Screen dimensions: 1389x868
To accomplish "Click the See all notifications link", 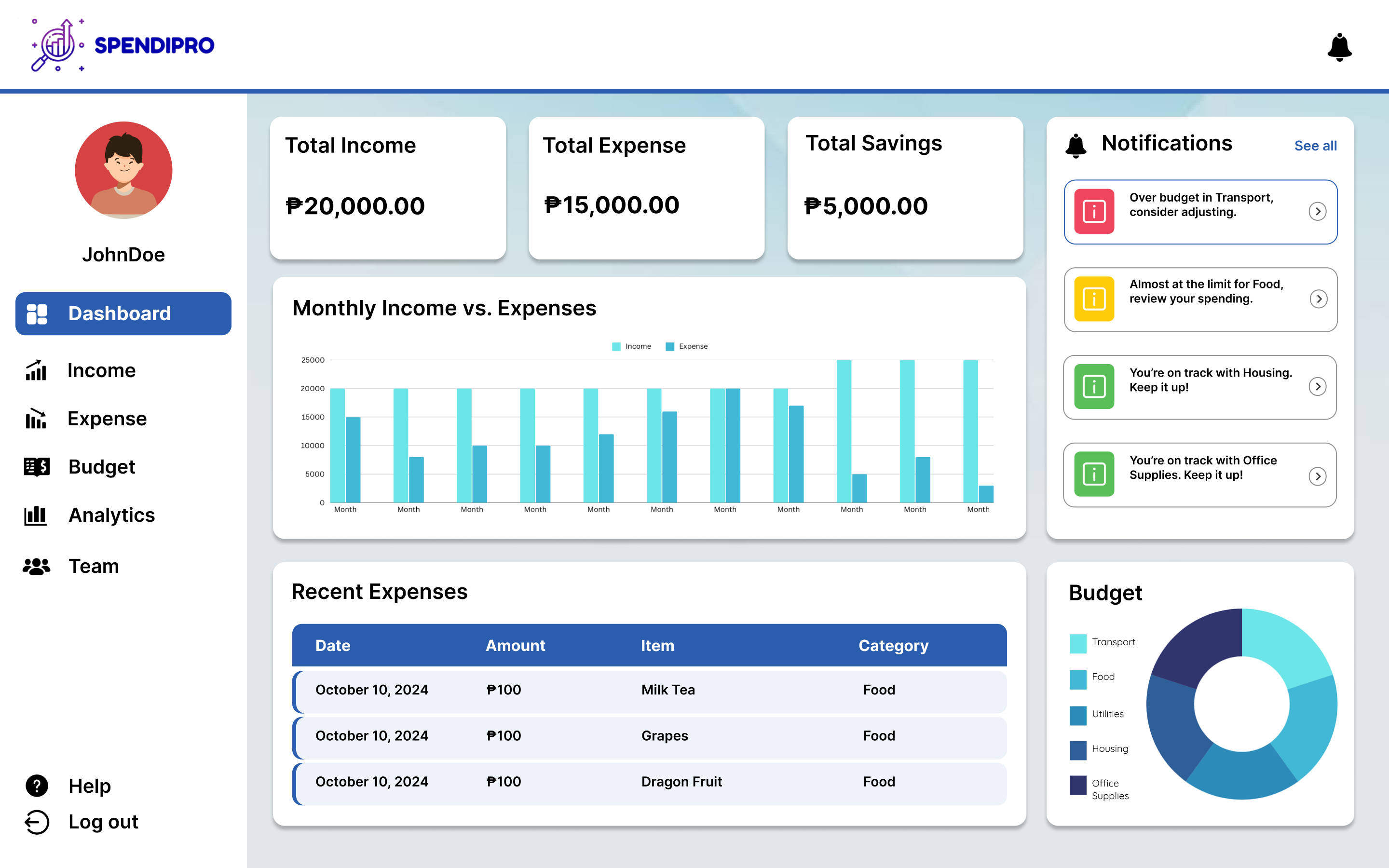I will coord(1315,146).
